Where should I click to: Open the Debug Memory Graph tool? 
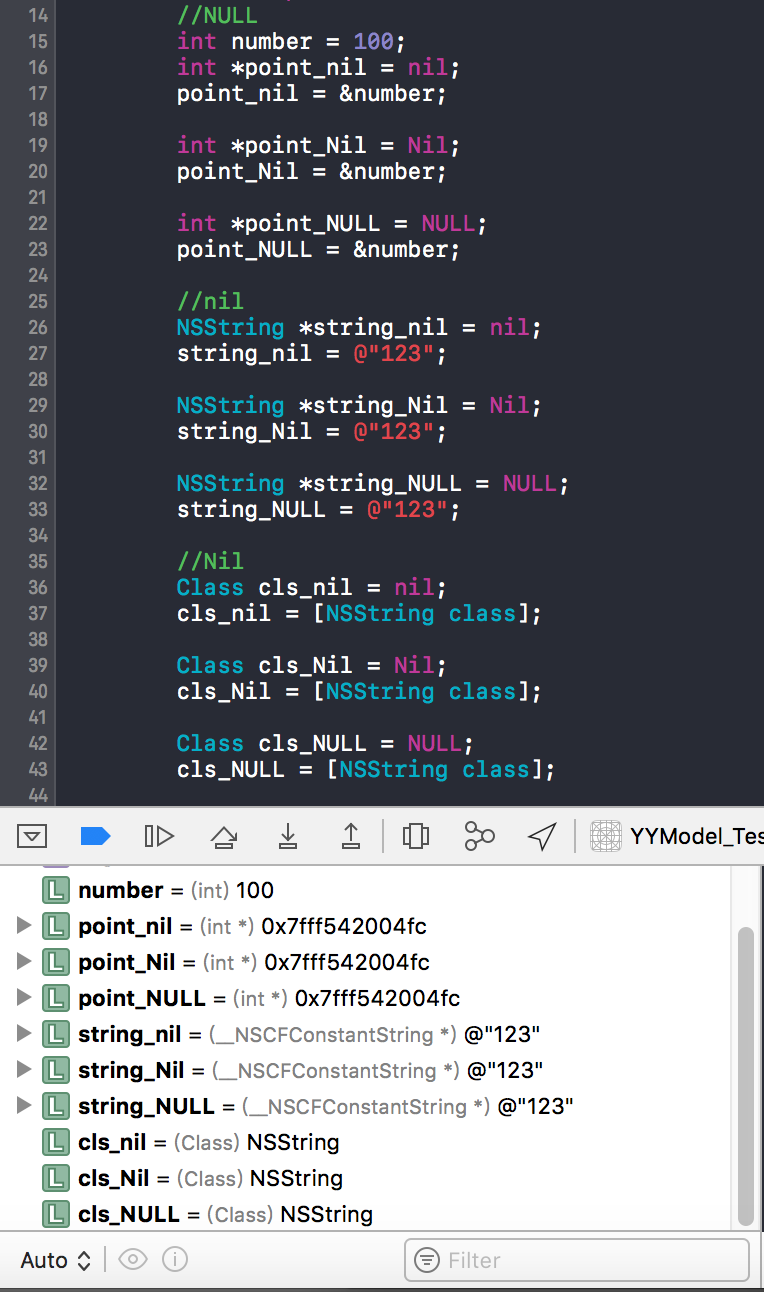pos(480,836)
